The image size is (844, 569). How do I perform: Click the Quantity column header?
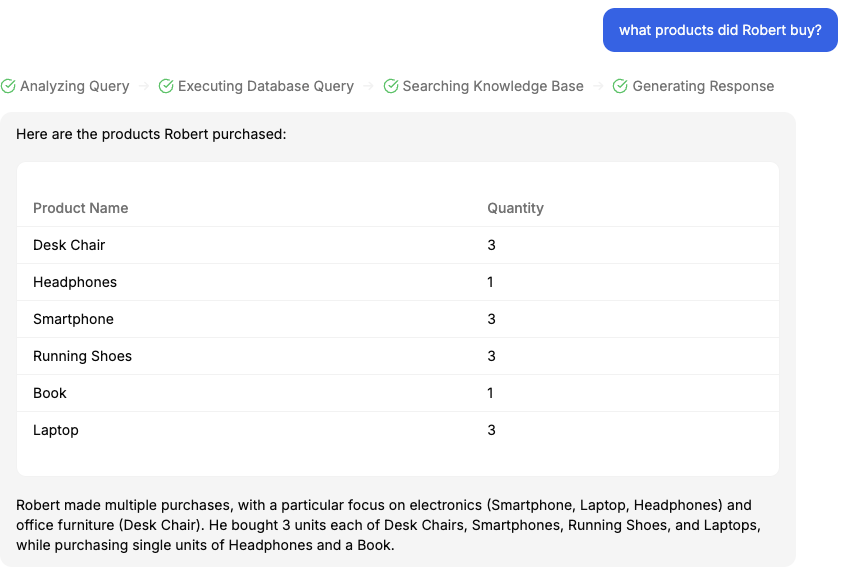point(515,208)
